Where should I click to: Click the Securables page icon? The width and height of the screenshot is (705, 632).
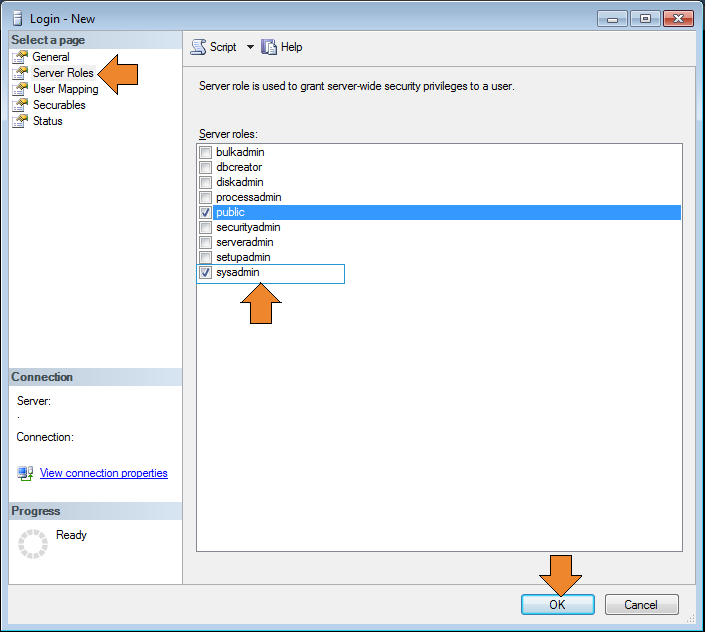click(x=20, y=105)
